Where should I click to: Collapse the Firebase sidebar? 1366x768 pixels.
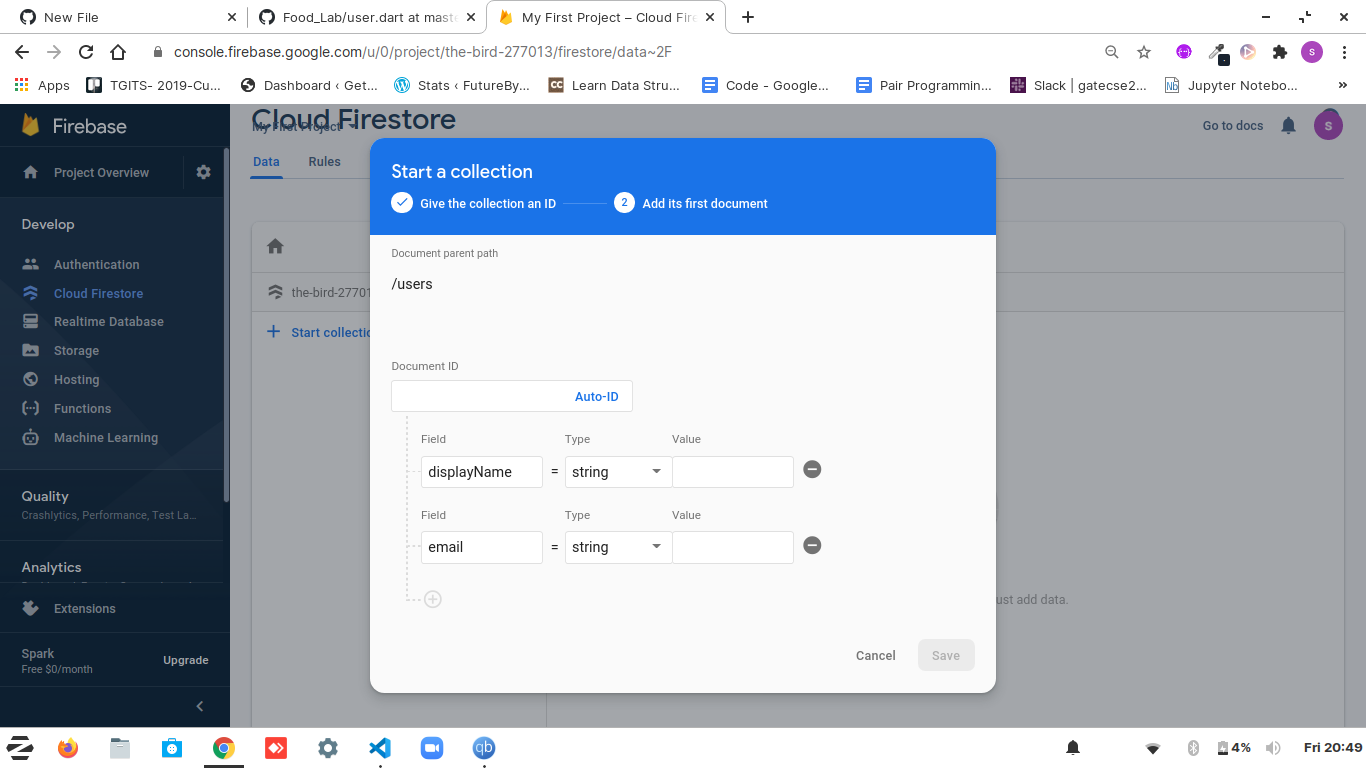click(x=200, y=706)
